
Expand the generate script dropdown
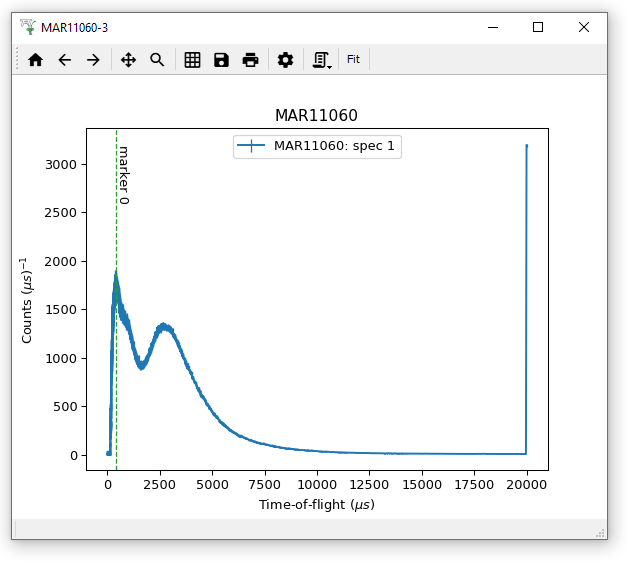tap(322, 60)
